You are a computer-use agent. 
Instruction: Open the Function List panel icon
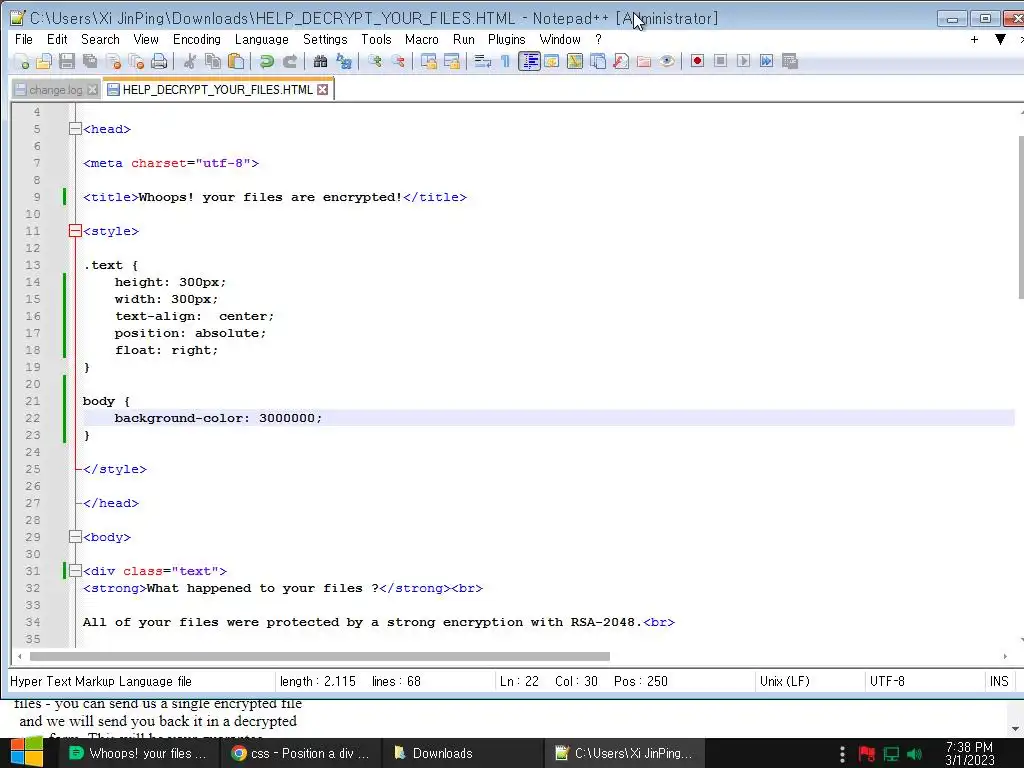[620, 61]
